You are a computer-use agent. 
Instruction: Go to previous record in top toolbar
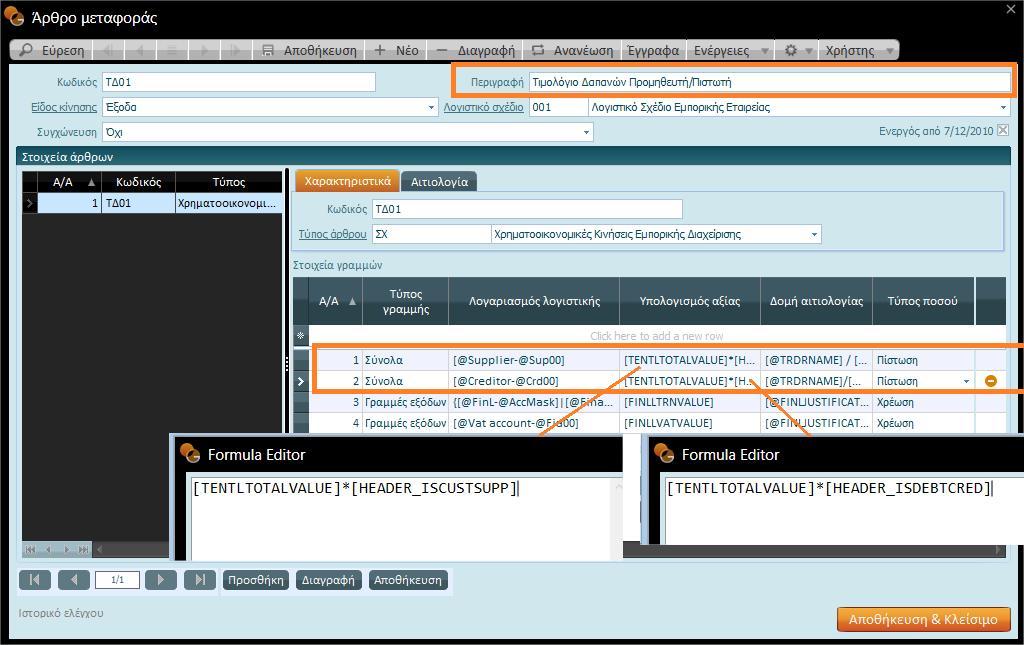[x=140, y=50]
